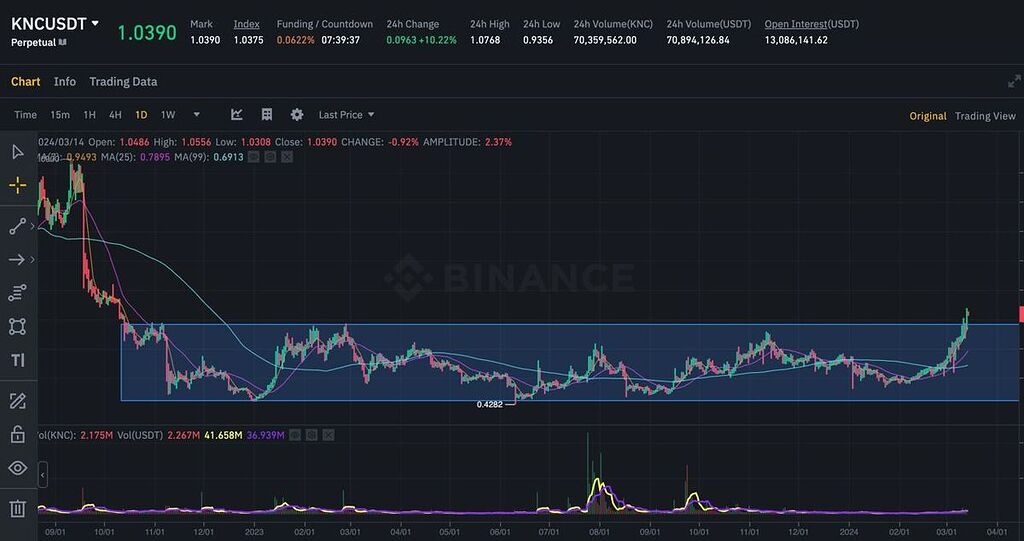Hide the MA indicator eye icon
1024x541 pixels.
click(x=255, y=157)
